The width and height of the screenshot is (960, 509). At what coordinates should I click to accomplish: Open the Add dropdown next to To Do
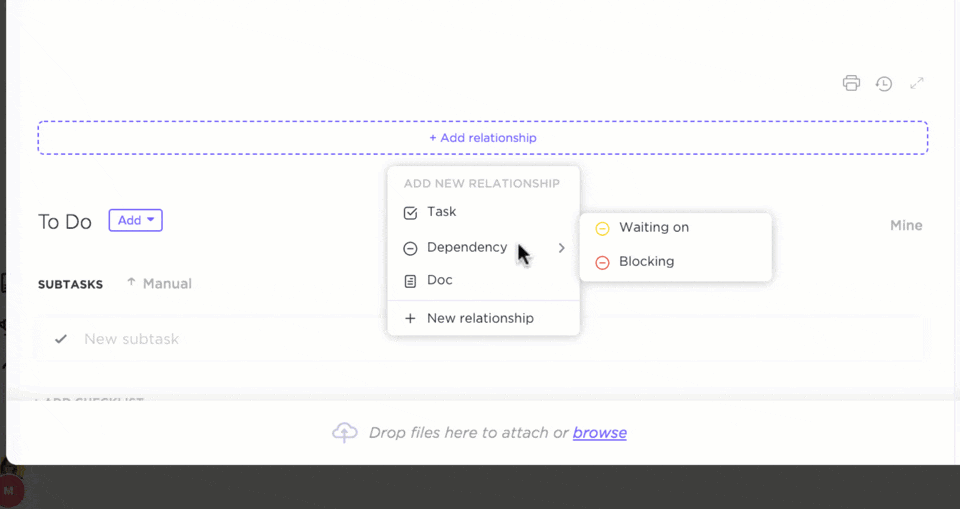(x=136, y=221)
